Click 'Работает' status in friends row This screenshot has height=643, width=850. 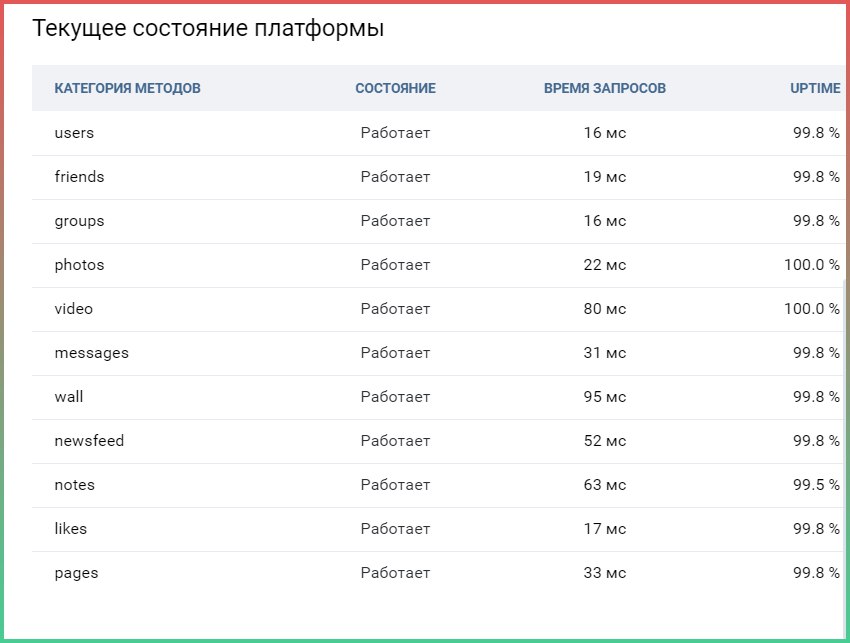(x=395, y=177)
